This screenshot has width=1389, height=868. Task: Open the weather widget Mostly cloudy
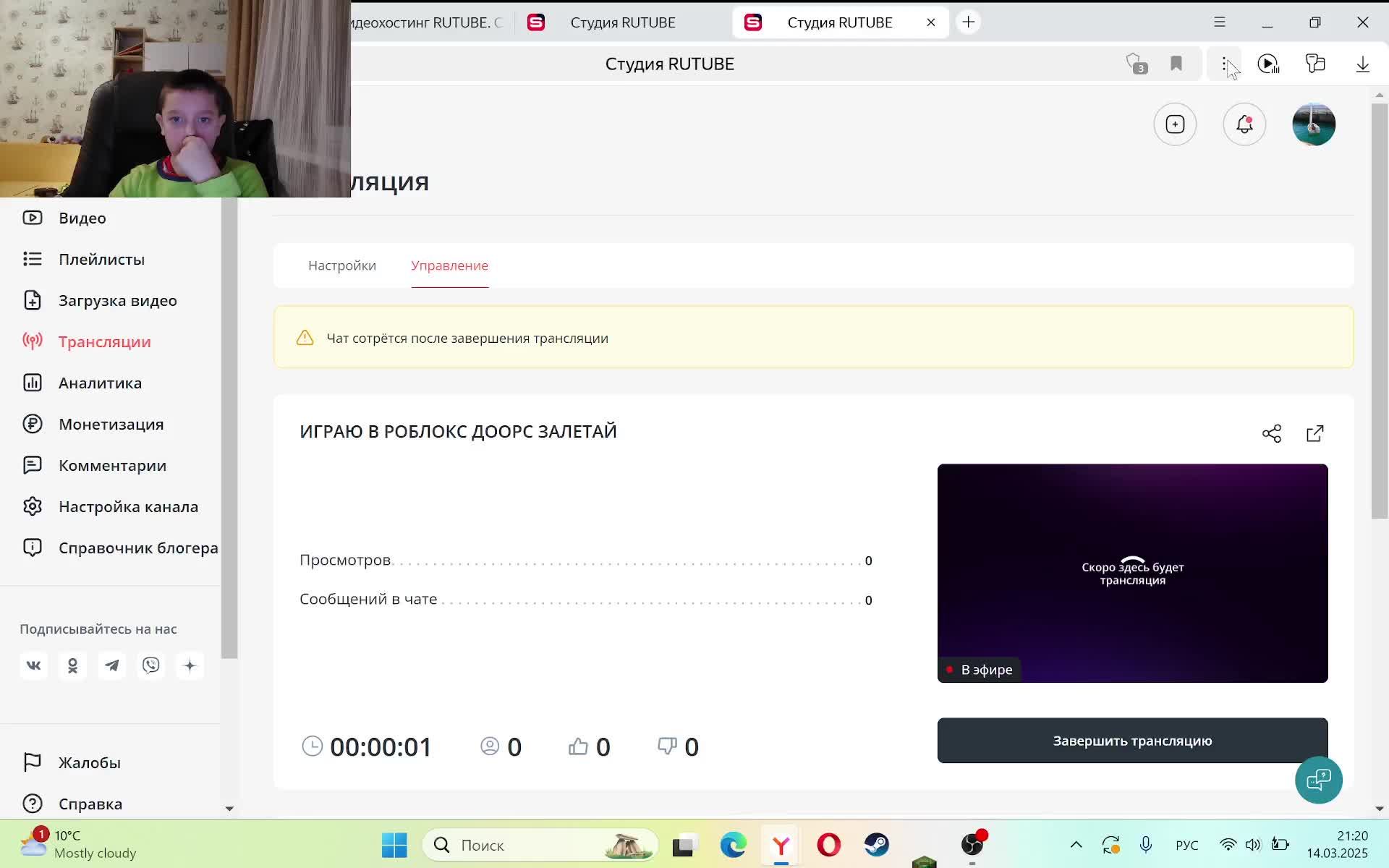click(78, 845)
